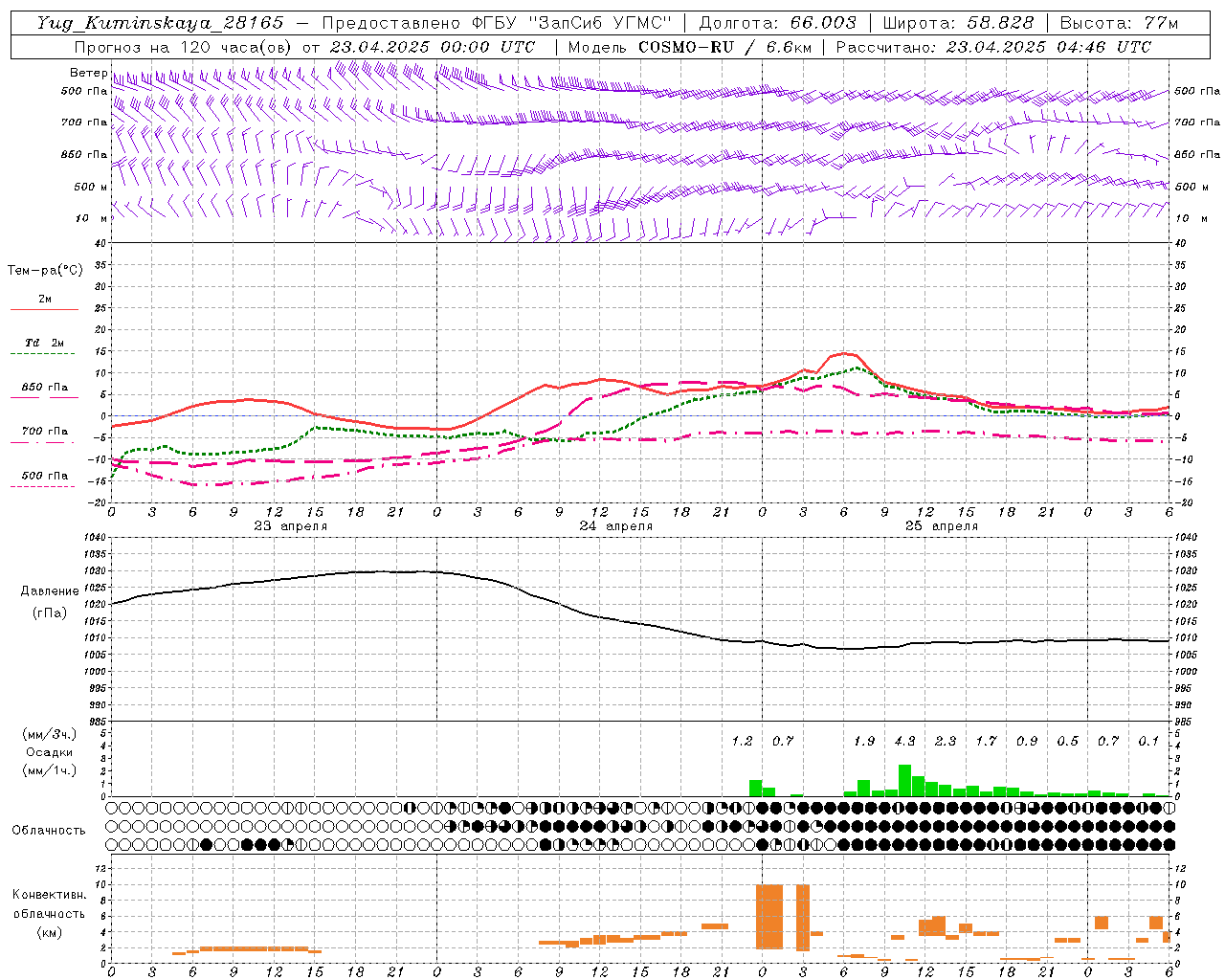Click the tallest green precipitation bar
This screenshot has width=1225, height=980.
coord(904,780)
